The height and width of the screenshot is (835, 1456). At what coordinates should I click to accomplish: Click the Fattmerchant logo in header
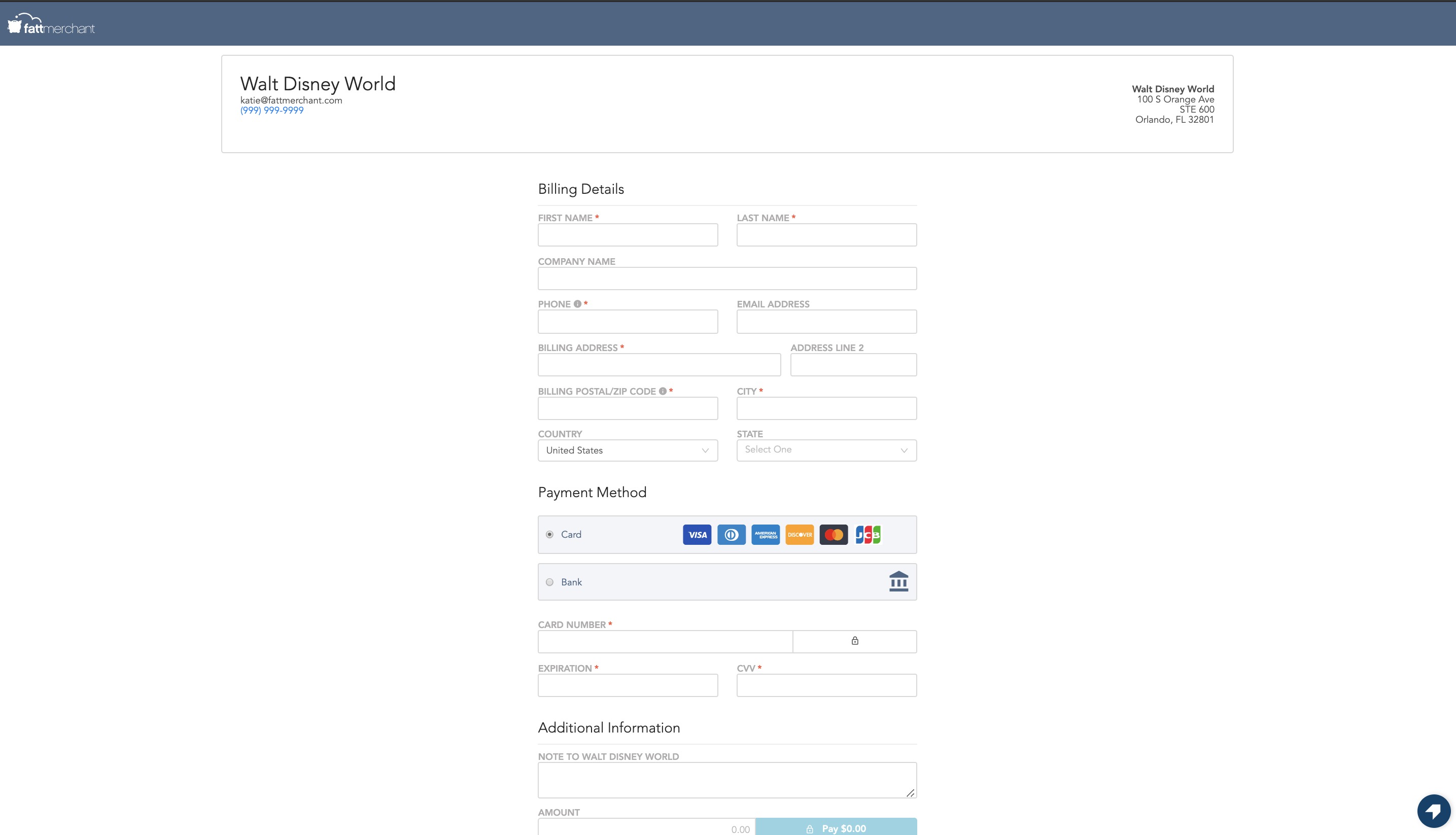click(51, 25)
